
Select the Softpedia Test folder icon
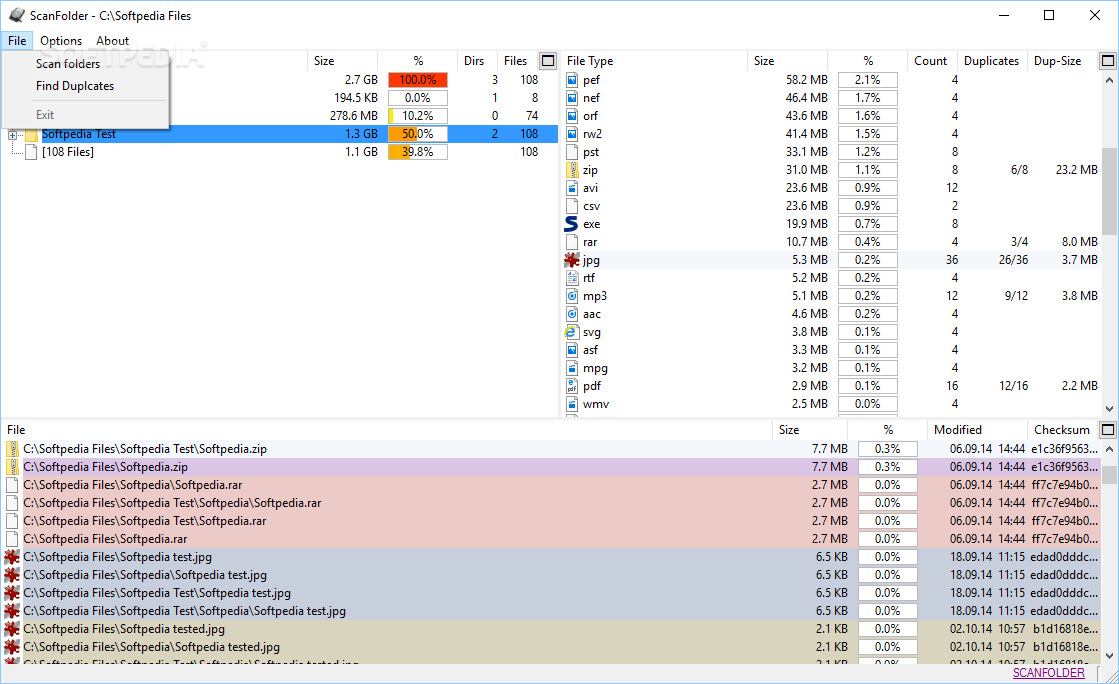pyautogui.click(x=31, y=134)
